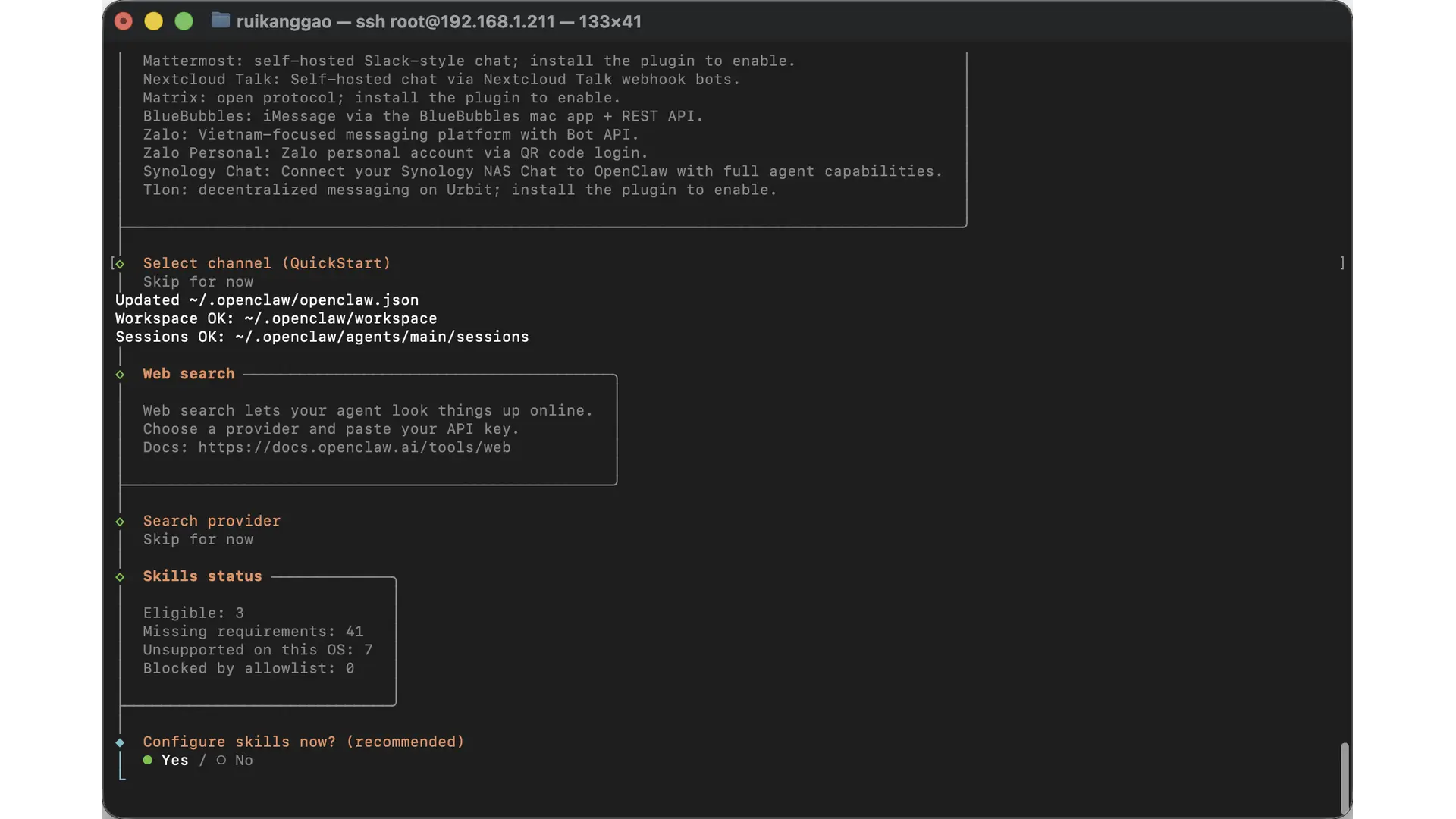Click the Web search section heading
Image resolution: width=1456 pixels, height=819 pixels.
[x=189, y=374]
